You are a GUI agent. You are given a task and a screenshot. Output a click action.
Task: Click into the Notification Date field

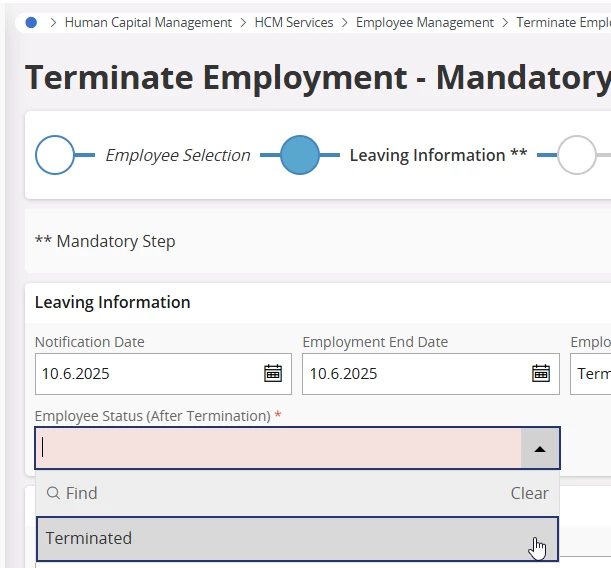coord(148,373)
